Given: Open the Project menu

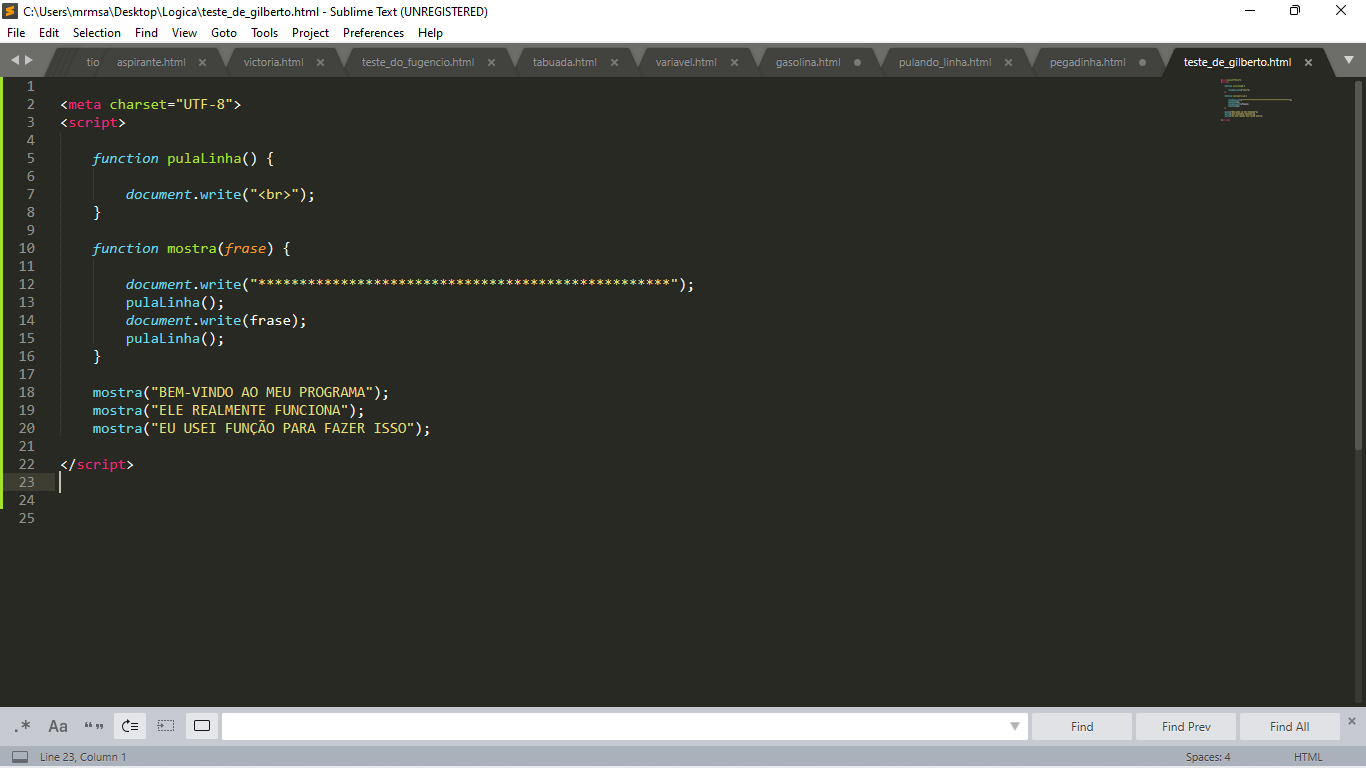Looking at the screenshot, I should pos(310,33).
